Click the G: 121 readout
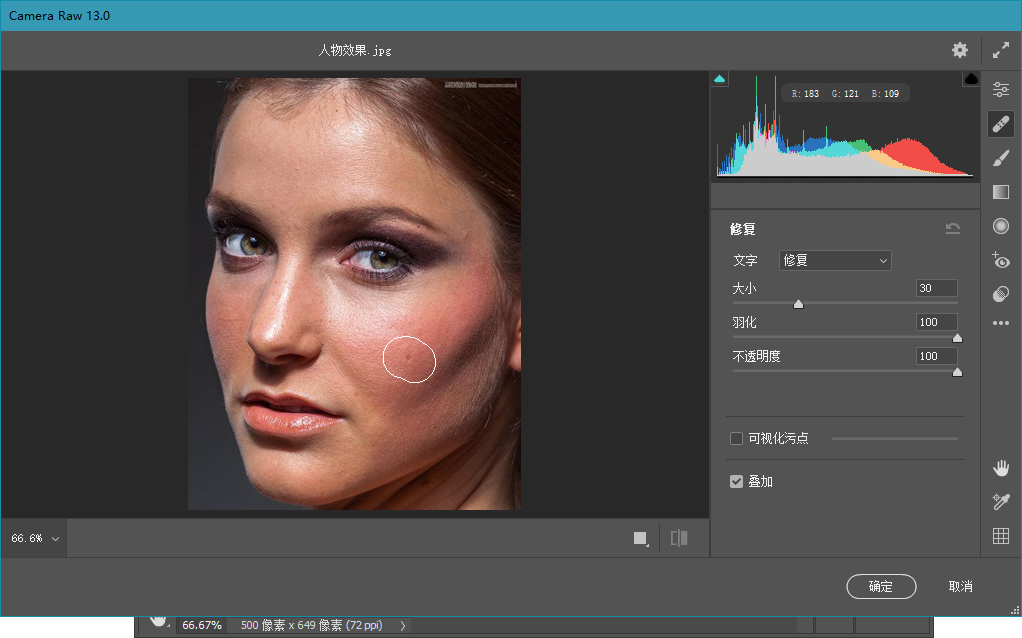This screenshot has height=638, width=1022. (x=845, y=94)
